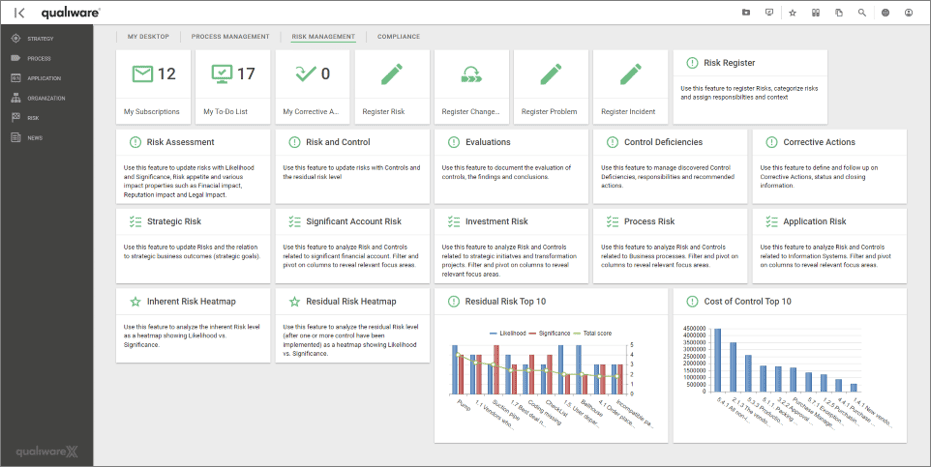Click tallest bar in Cost of Control chart

click(x=717, y=360)
